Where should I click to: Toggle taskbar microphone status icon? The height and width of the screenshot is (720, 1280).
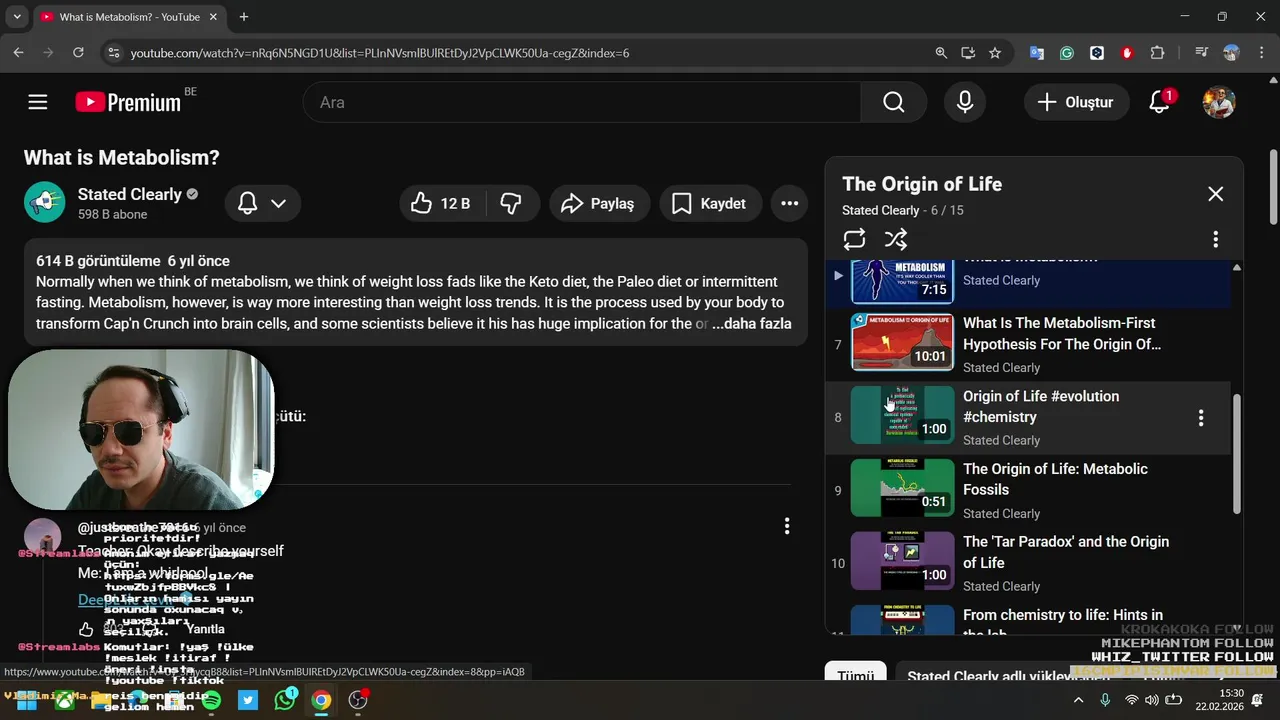[x=1105, y=700]
